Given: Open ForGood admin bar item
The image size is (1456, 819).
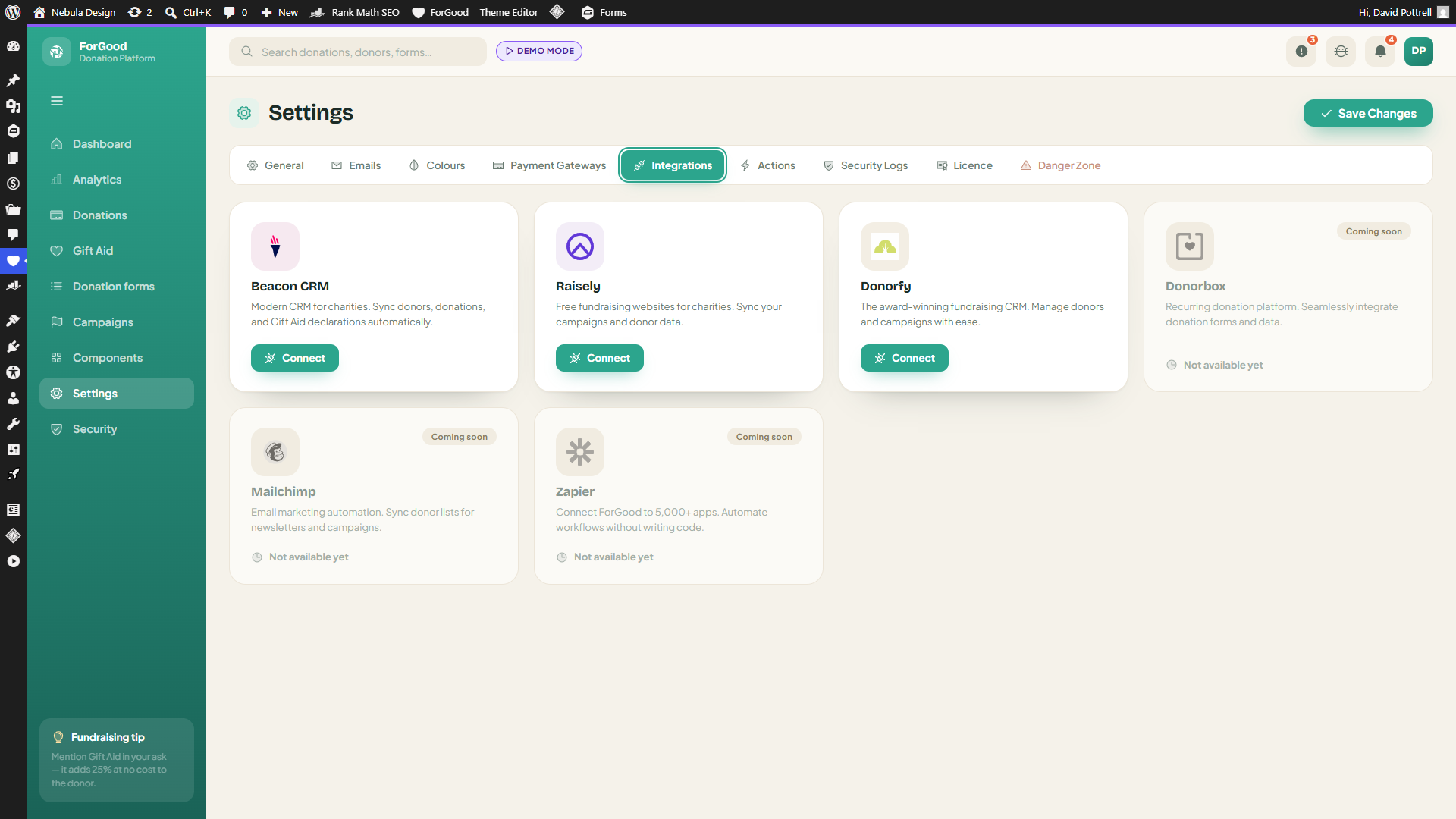Looking at the screenshot, I should coord(441,12).
